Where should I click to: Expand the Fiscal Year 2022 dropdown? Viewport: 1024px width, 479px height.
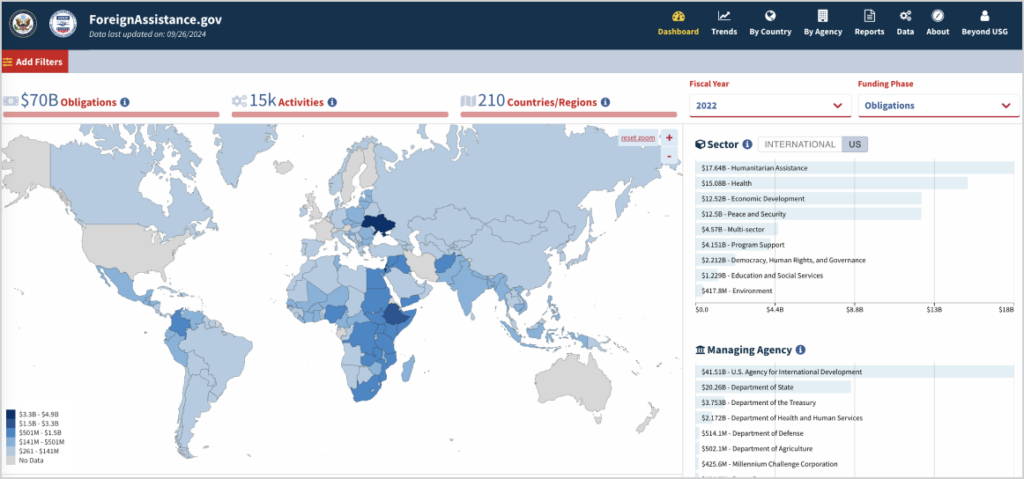click(769, 106)
